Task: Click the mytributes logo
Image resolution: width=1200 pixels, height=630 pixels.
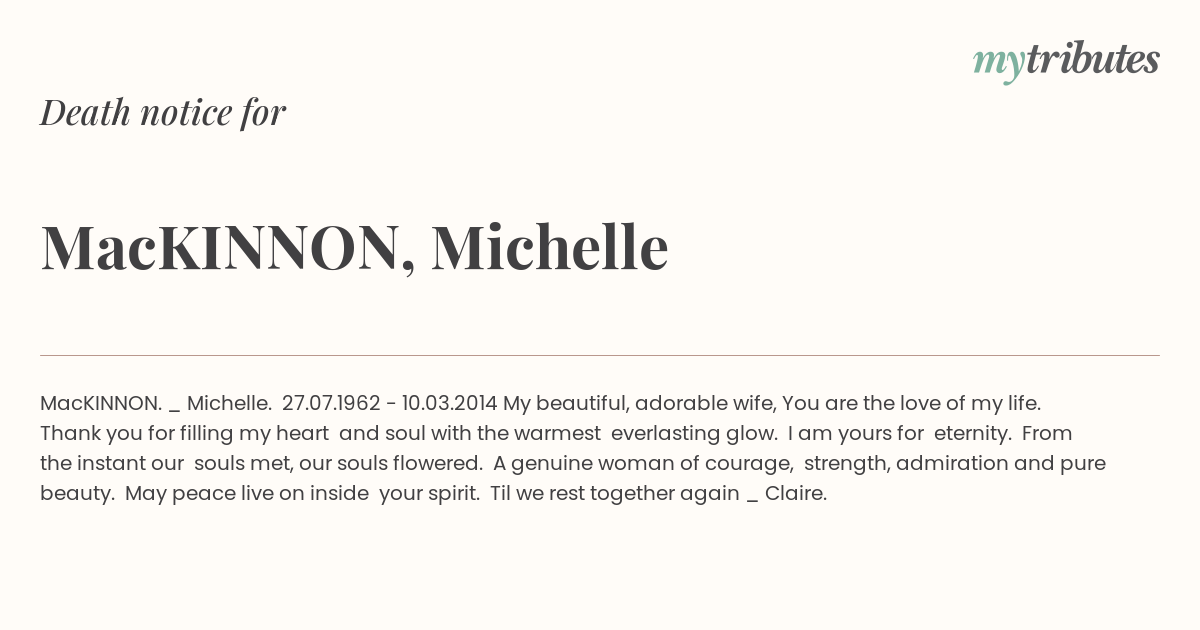Action: click(x=1066, y=61)
